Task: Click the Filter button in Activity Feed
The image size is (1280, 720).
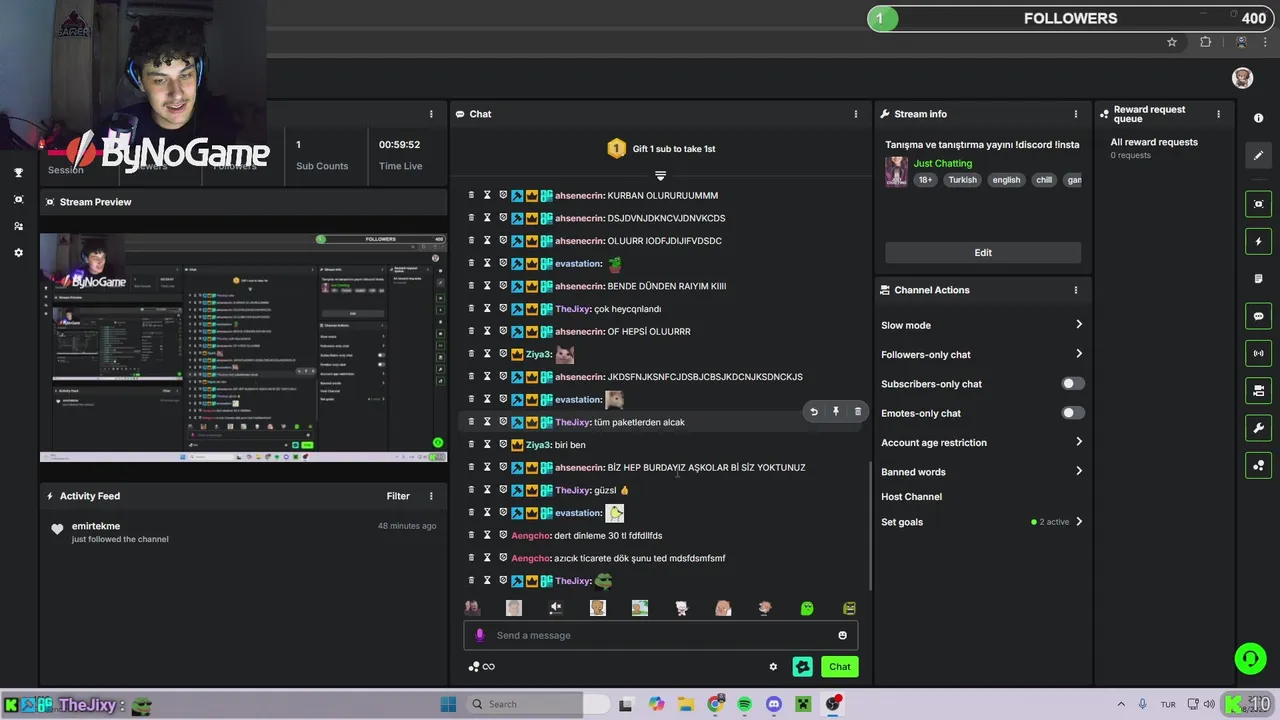Action: 398,496
